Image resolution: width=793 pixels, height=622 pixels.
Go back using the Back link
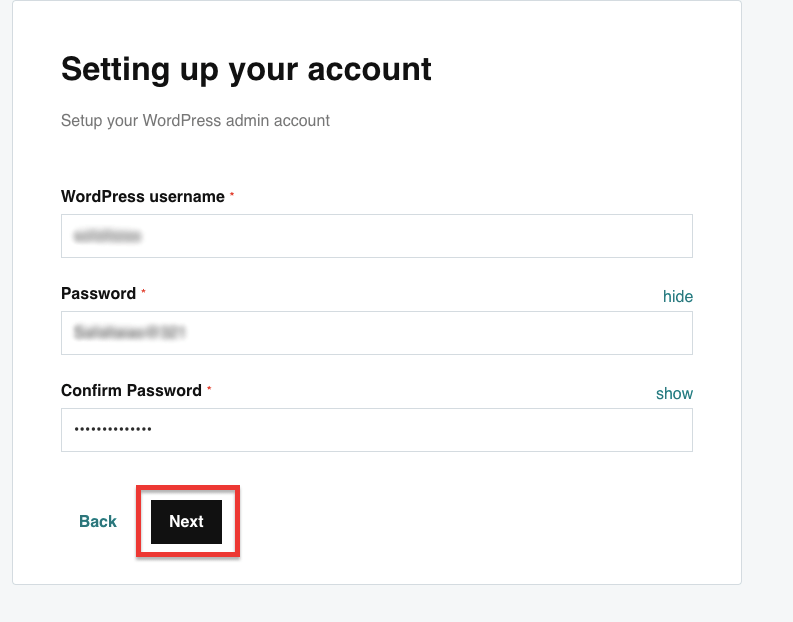pyautogui.click(x=98, y=521)
